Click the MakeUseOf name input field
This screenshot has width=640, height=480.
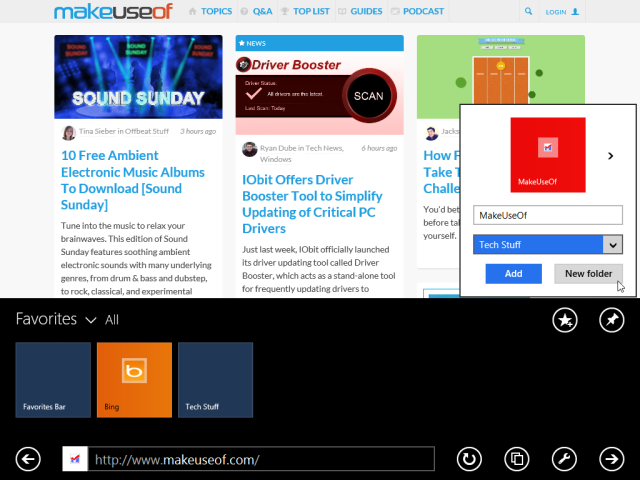(548, 215)
